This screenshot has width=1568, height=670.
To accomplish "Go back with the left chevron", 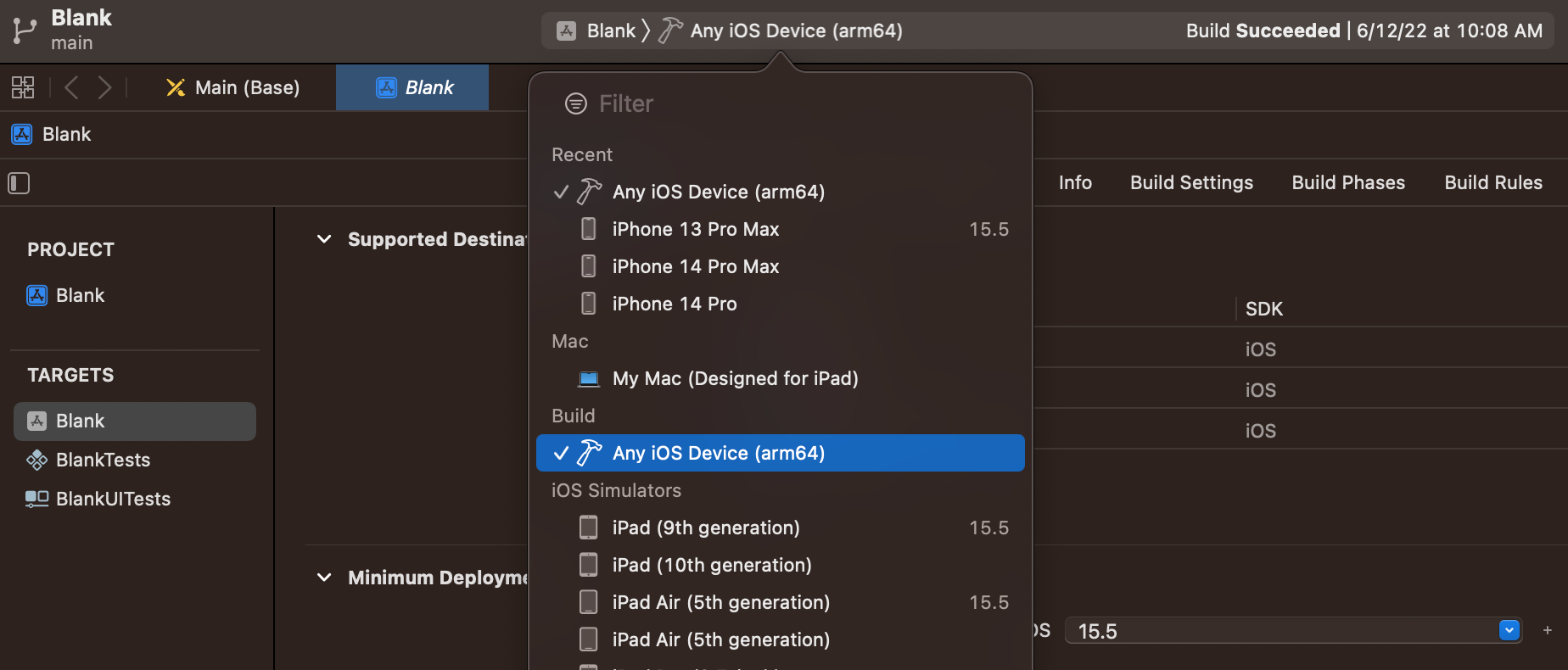I will pyautogui.click(x=71, y=87).
